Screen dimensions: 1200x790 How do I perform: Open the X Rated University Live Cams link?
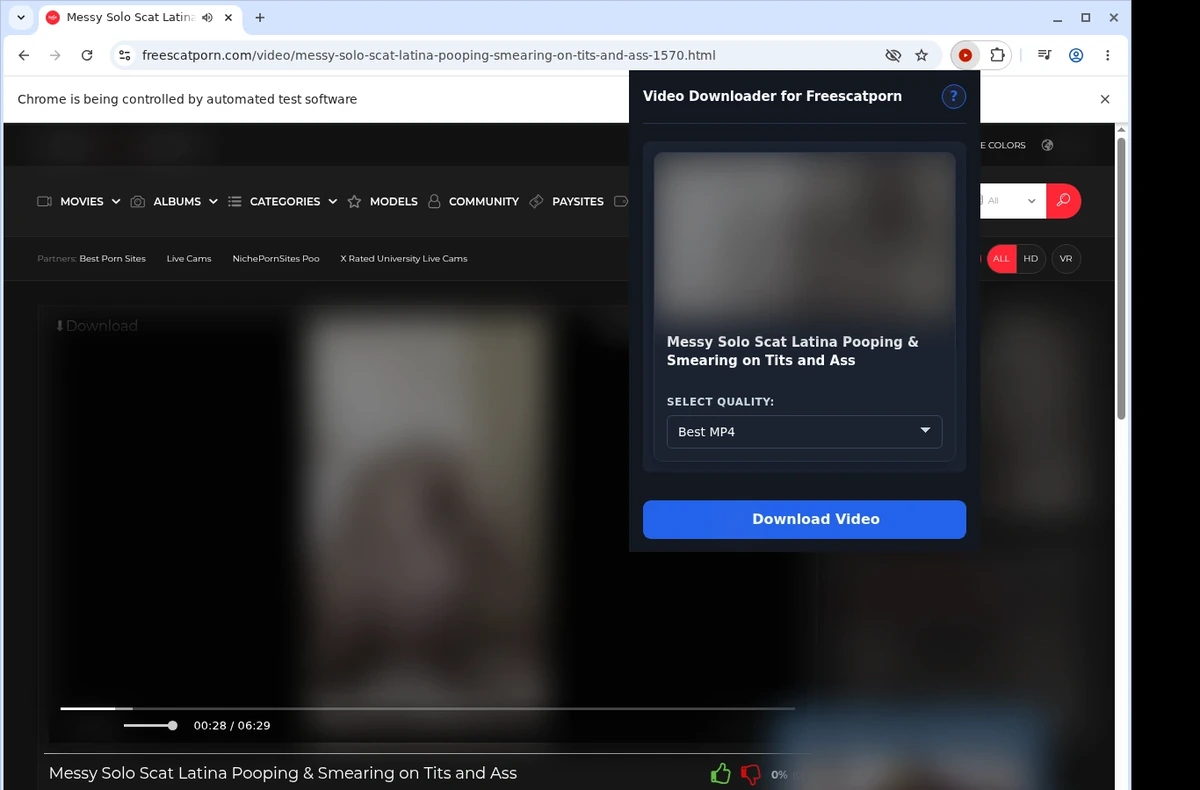(x=404, y=259)
